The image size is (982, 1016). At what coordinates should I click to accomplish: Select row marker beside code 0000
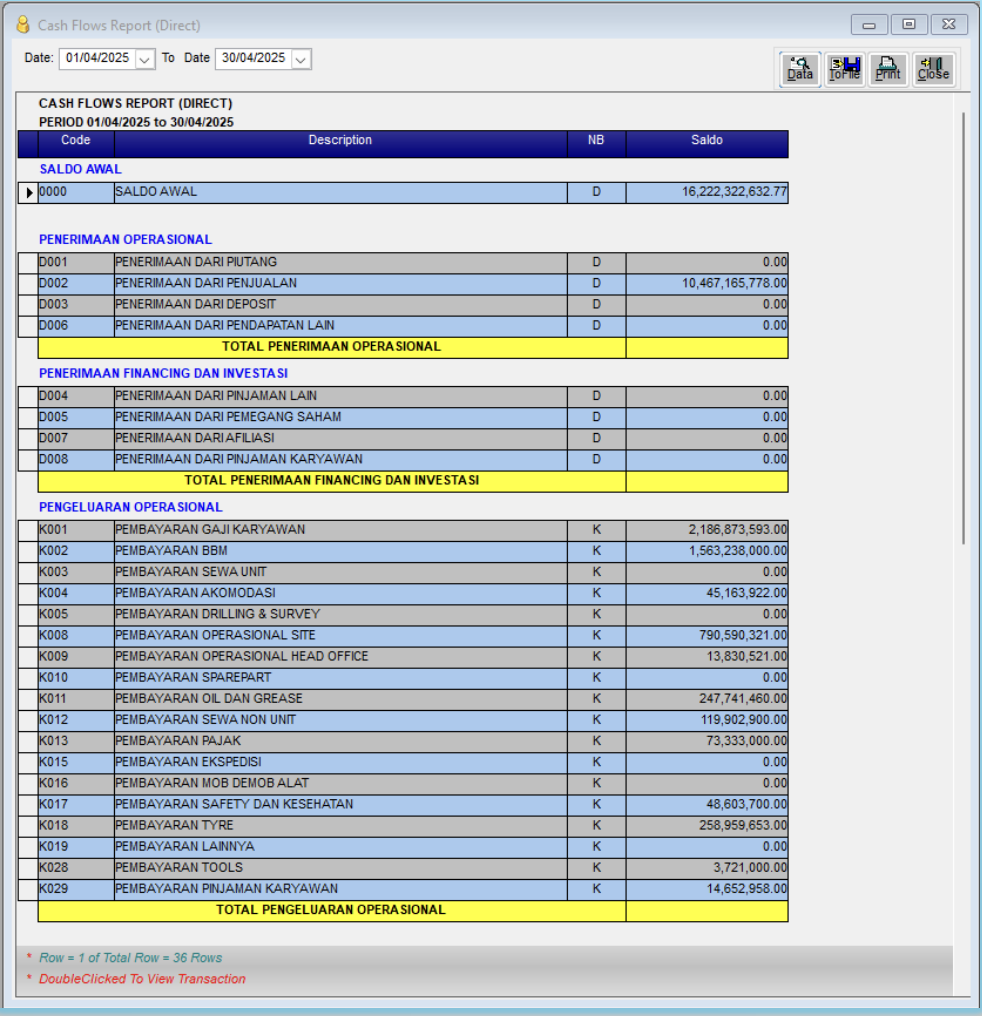[x=28, y=192]
